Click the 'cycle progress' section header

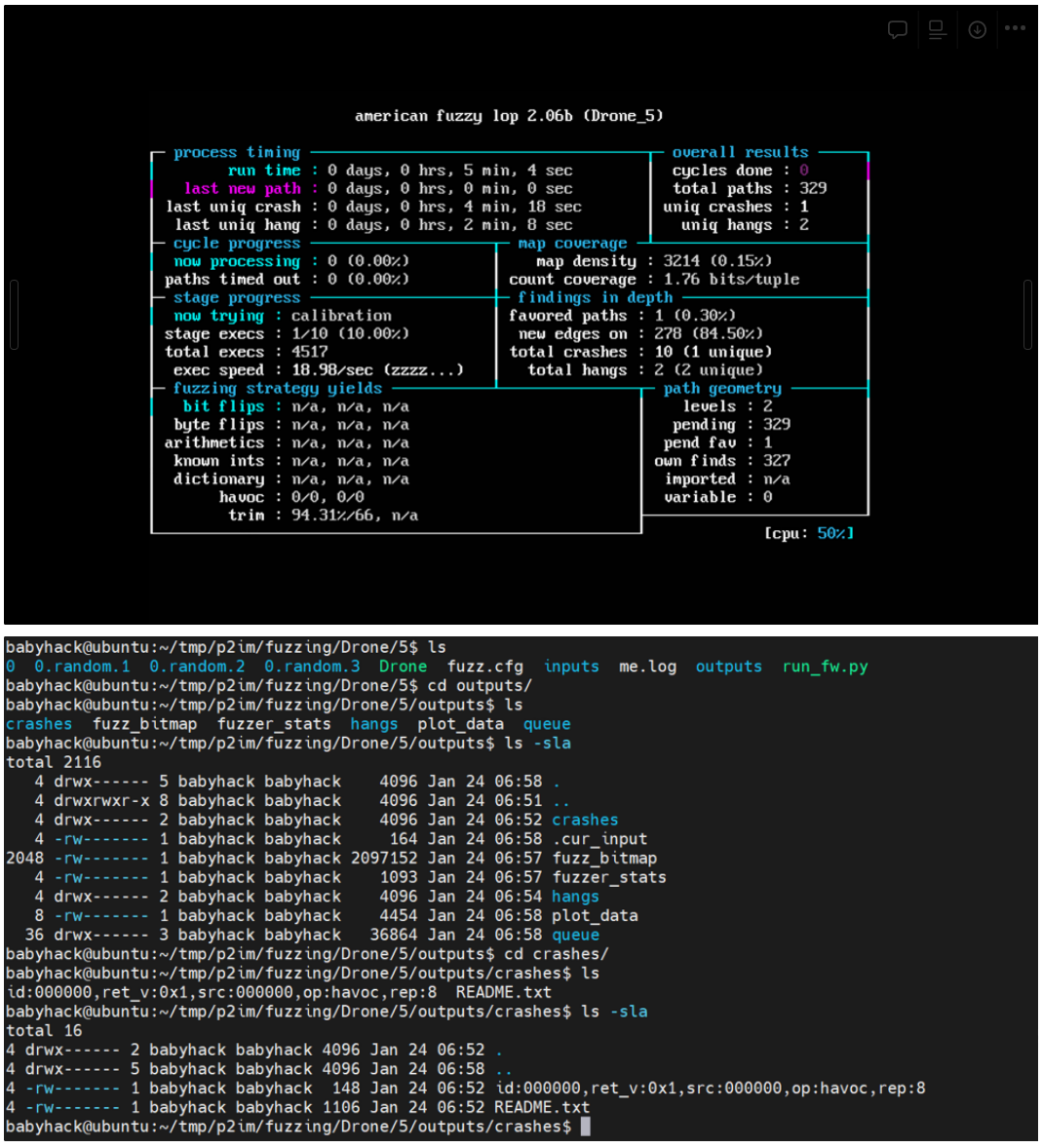[x=237, y=243]
